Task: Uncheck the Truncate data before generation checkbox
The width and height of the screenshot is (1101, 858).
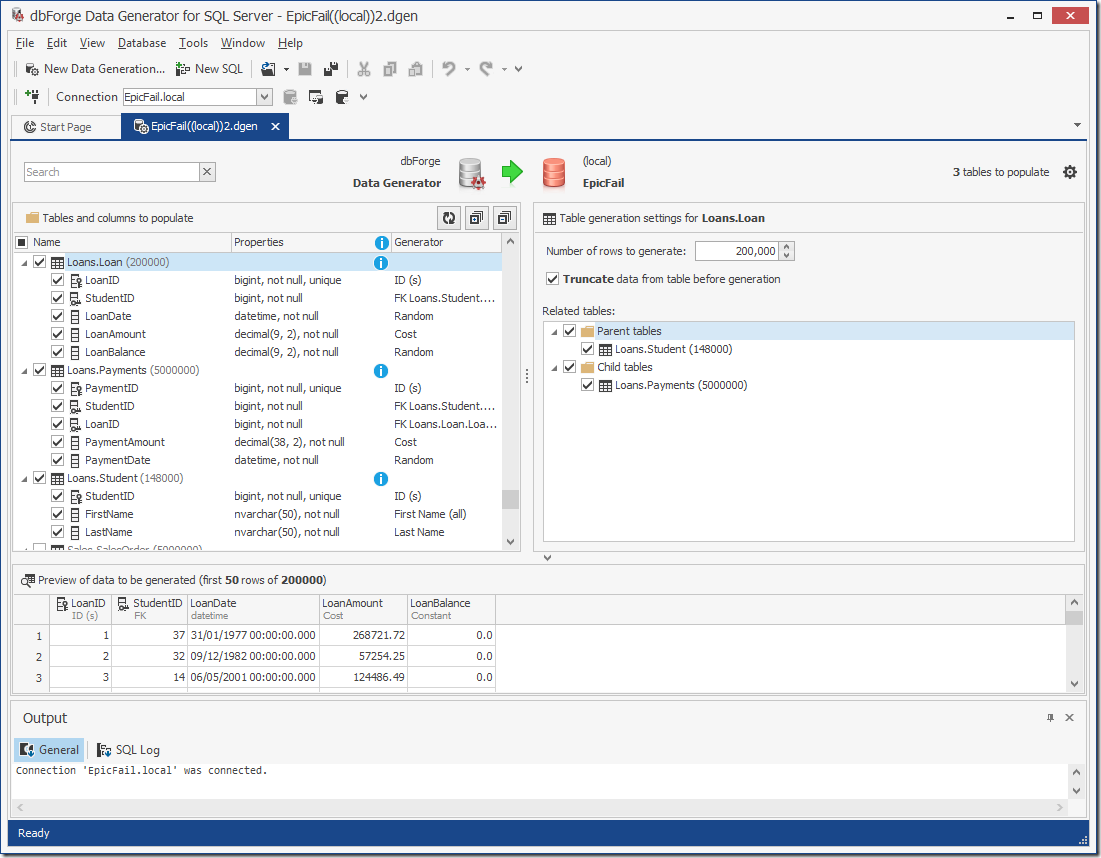Action: point(553,279)
